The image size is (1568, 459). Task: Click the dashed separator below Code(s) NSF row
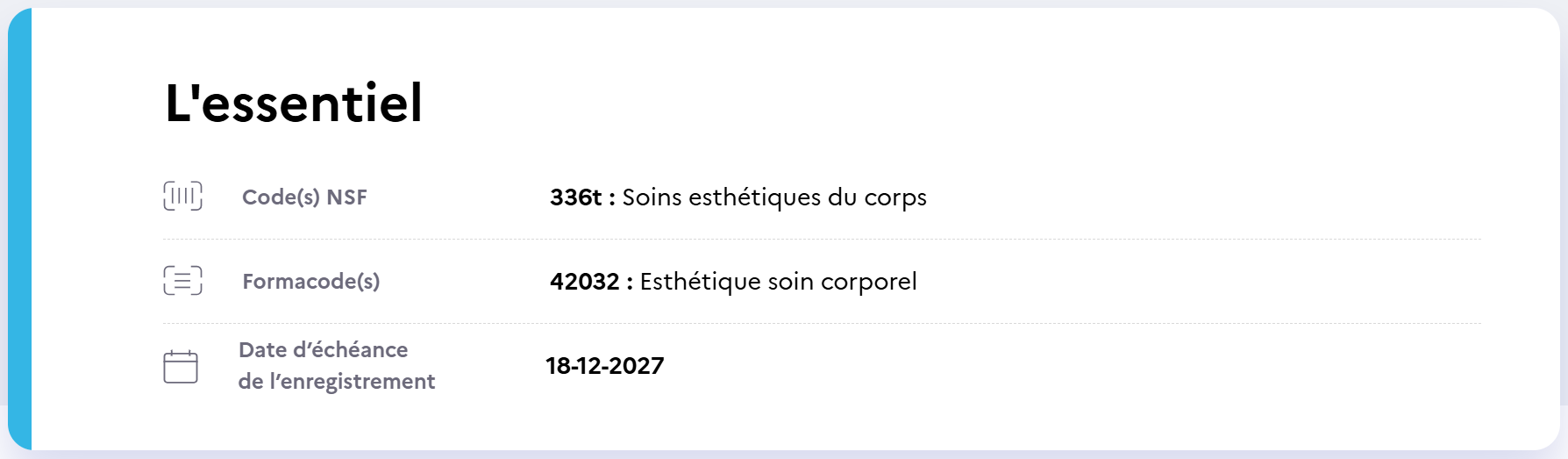[822, 239]
